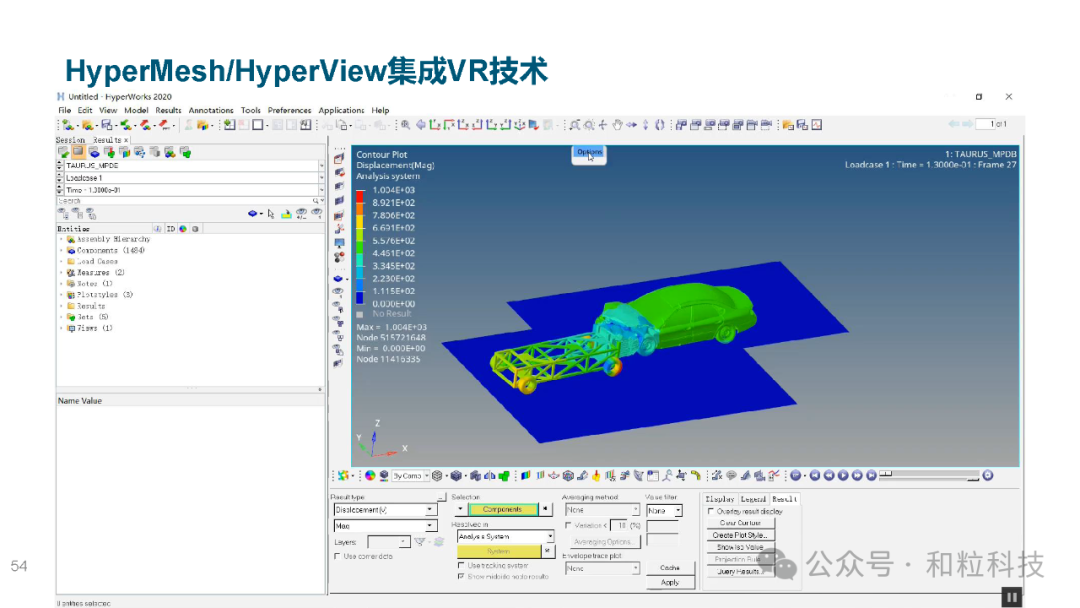Image resolution: width=1080 pixels, height=608 pixels.
Task: Switch to the Legend tab
Action: 753,499
